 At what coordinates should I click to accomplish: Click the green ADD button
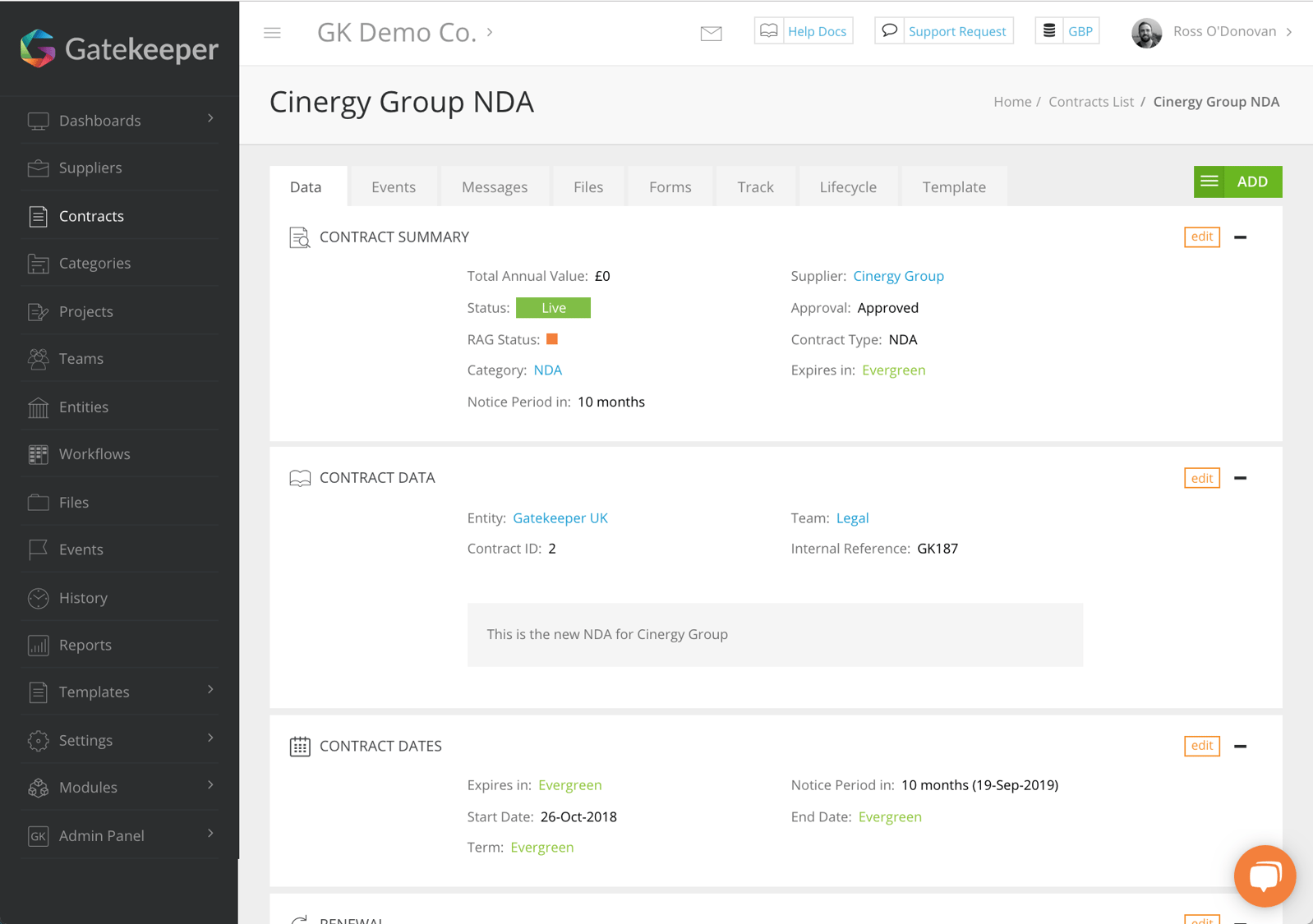point(1237,182)
